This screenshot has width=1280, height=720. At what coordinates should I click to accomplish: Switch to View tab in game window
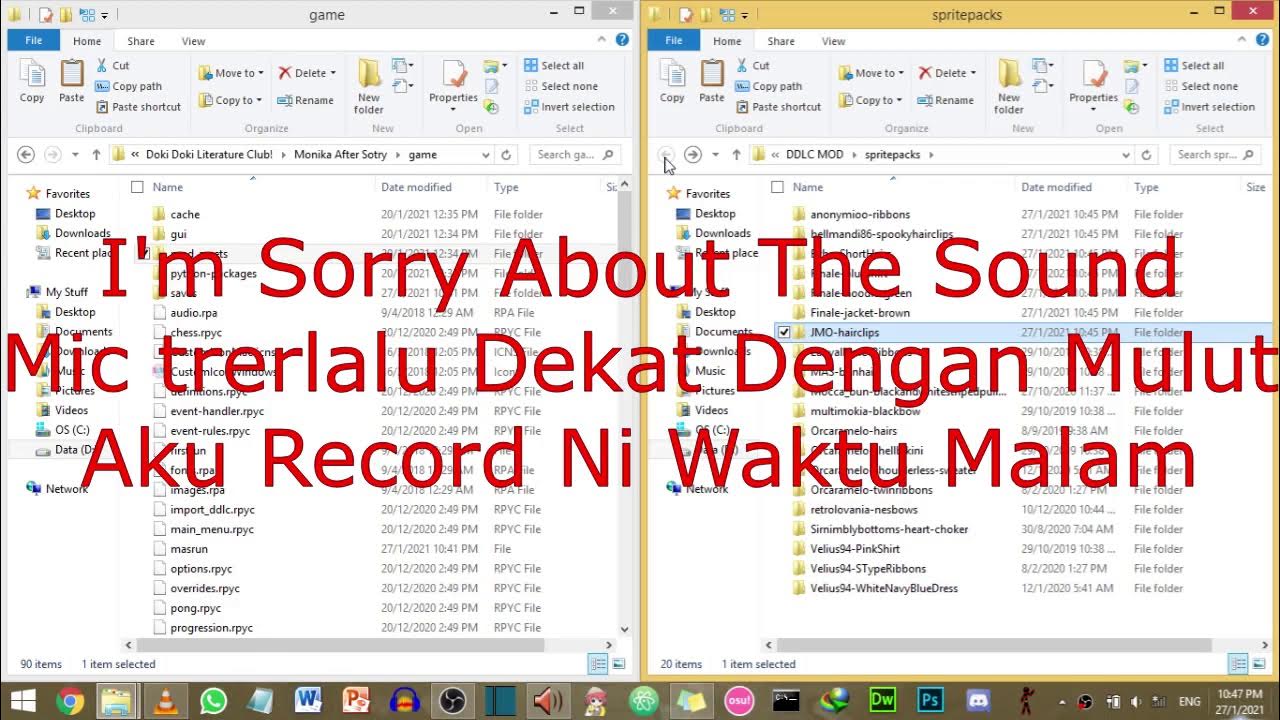click(193, 41)
